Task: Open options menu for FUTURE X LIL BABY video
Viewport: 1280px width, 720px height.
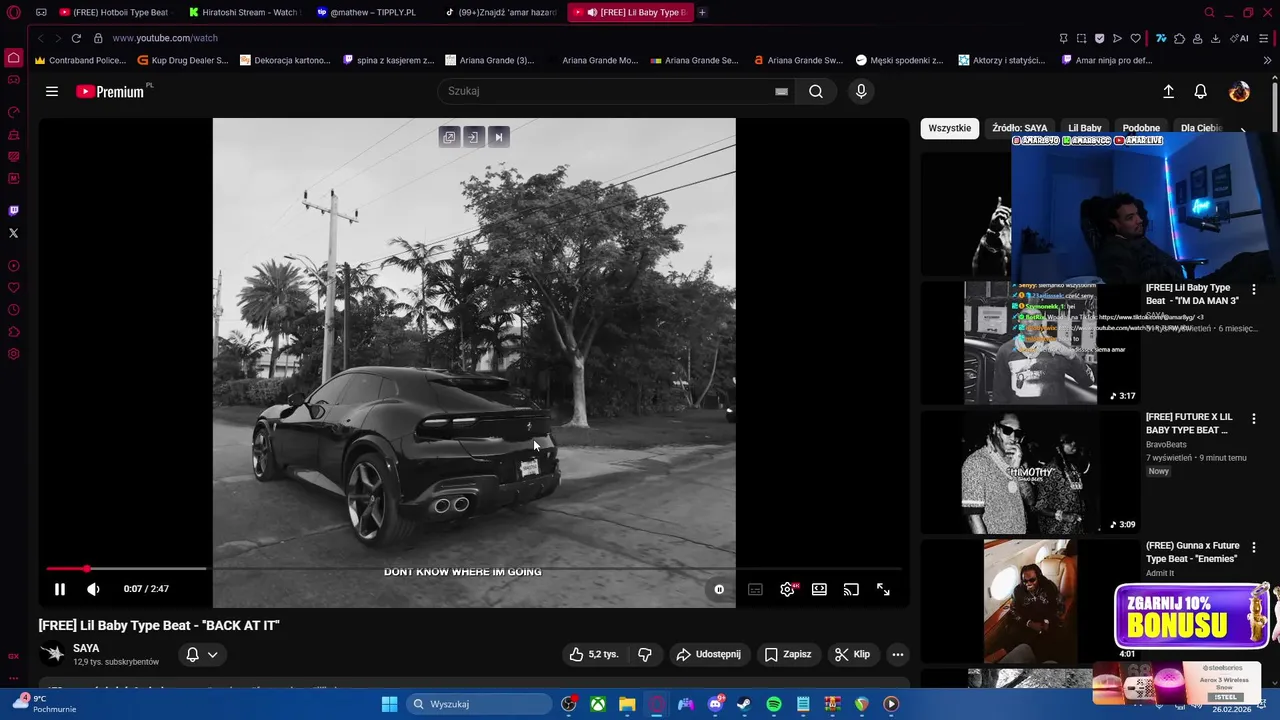Action: coord(1254,418)
